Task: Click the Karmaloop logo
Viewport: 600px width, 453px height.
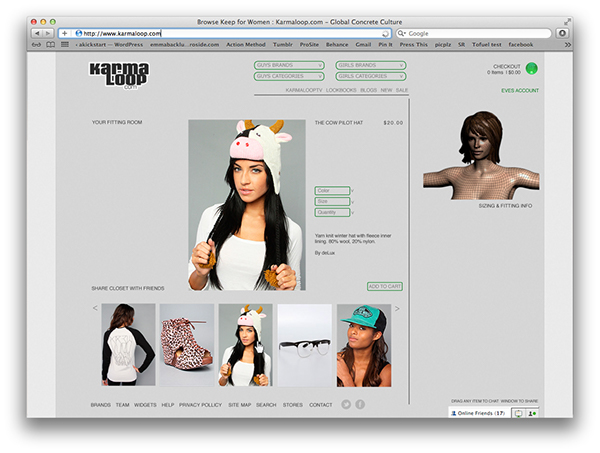Action: click(119, 76)
